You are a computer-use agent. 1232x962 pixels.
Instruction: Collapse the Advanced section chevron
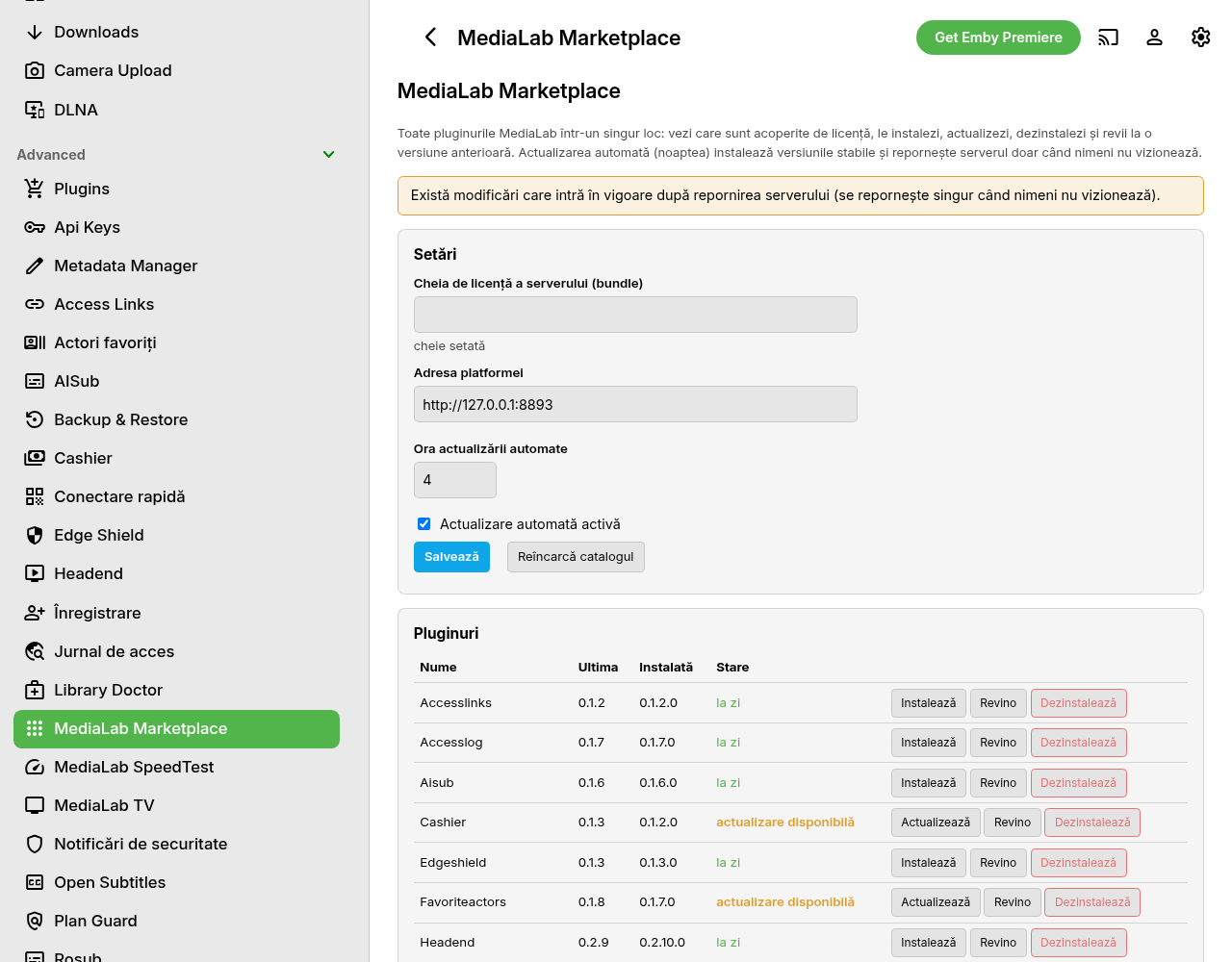328,154
